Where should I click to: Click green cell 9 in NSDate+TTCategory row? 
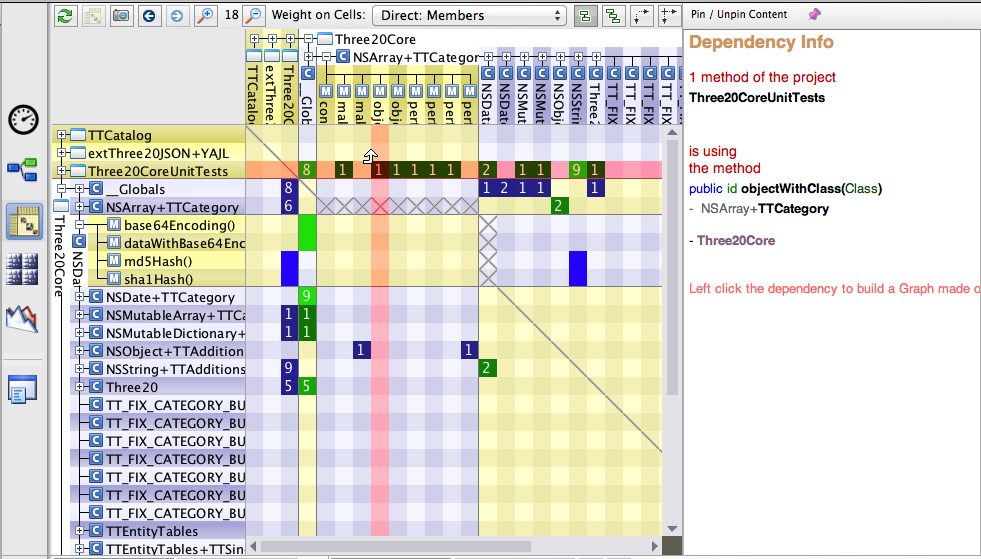coord(306,295)
